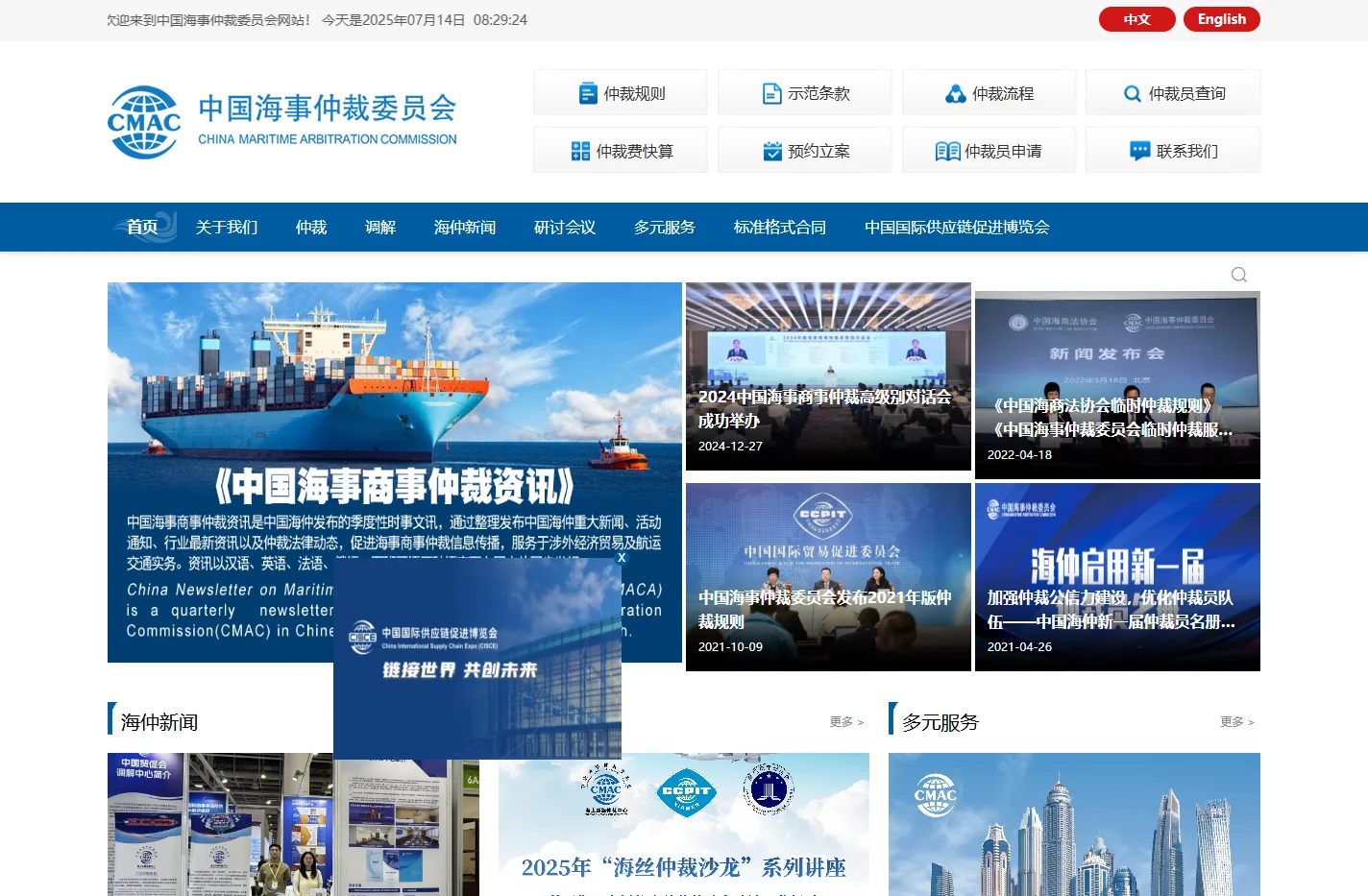
Task: Click the 2021-10-09 news date
Action: click(x=730, y=646)
